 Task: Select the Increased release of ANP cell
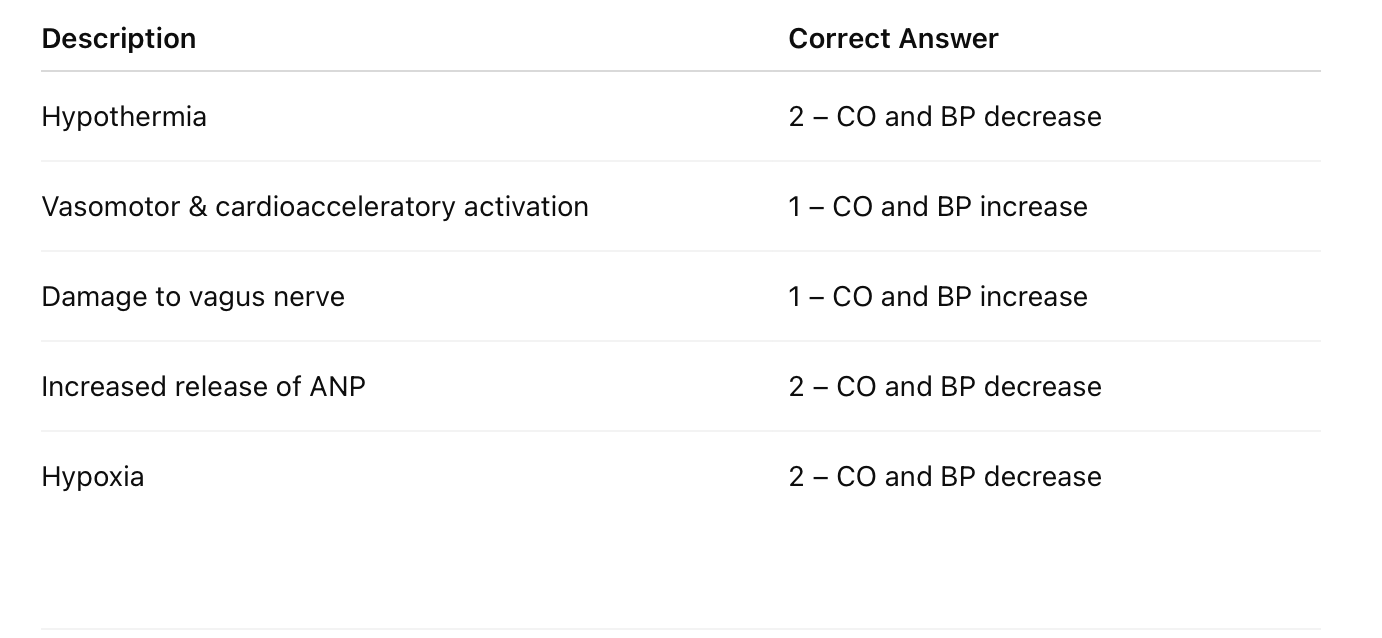coord(203,387)
